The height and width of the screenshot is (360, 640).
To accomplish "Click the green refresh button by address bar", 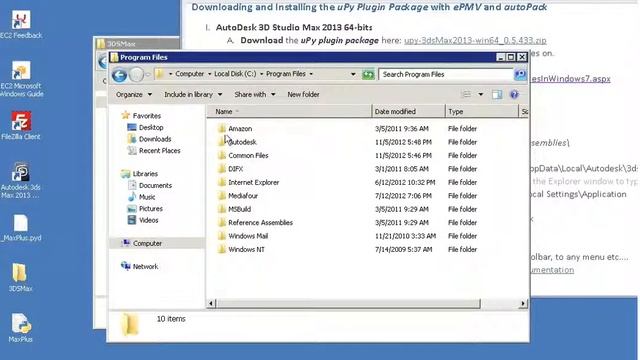I will 368,74.
